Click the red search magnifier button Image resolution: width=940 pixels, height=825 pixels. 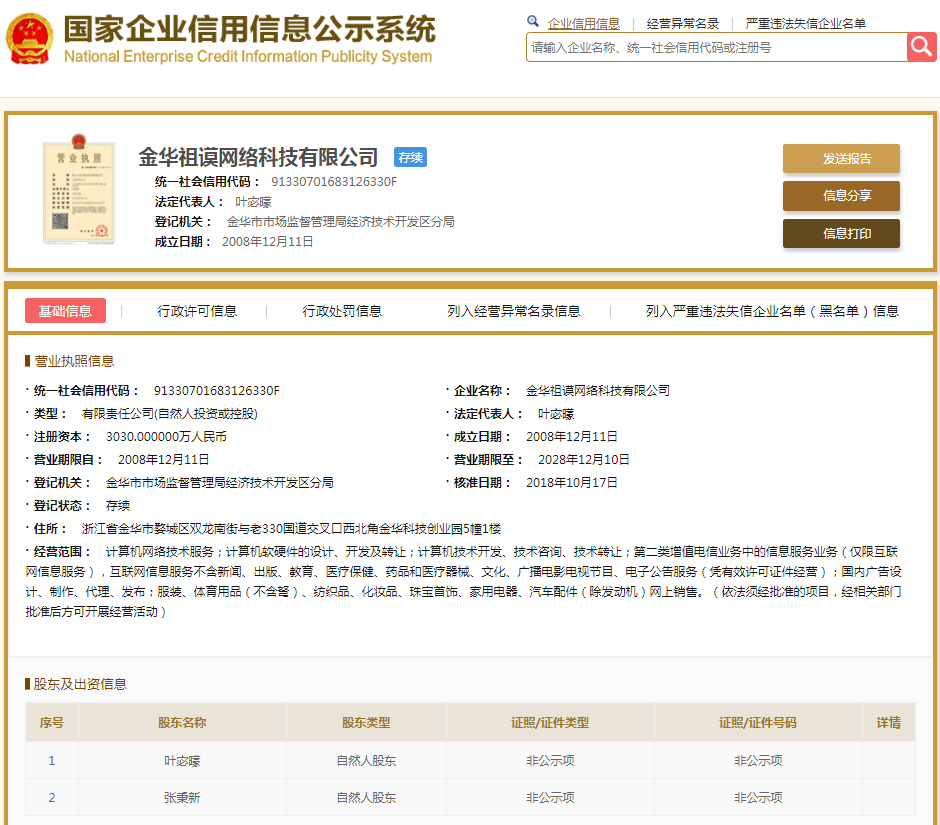921,47
